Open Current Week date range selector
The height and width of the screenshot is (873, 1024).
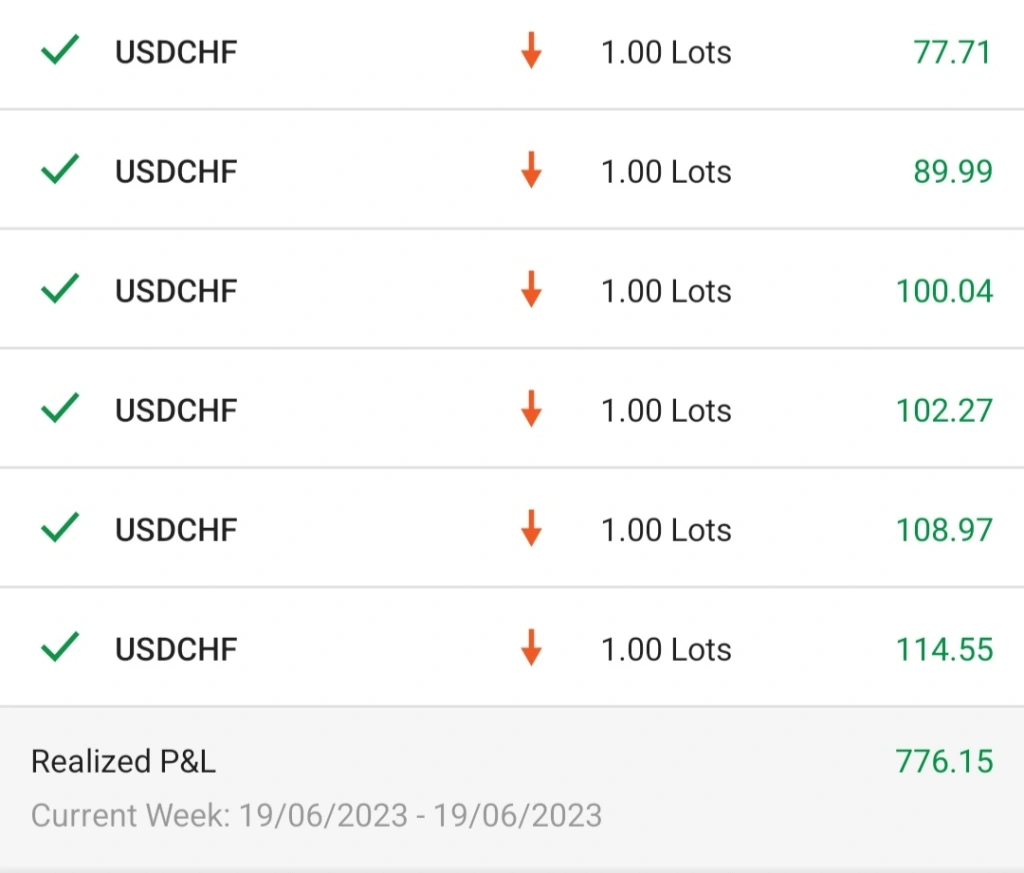(x=317, y=816)
